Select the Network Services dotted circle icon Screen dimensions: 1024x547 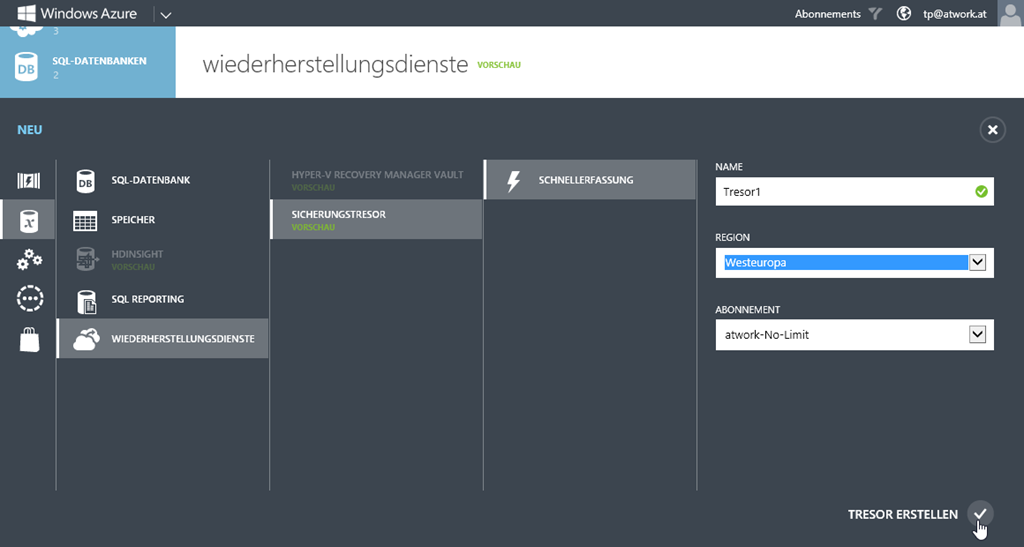pos(29,299)
